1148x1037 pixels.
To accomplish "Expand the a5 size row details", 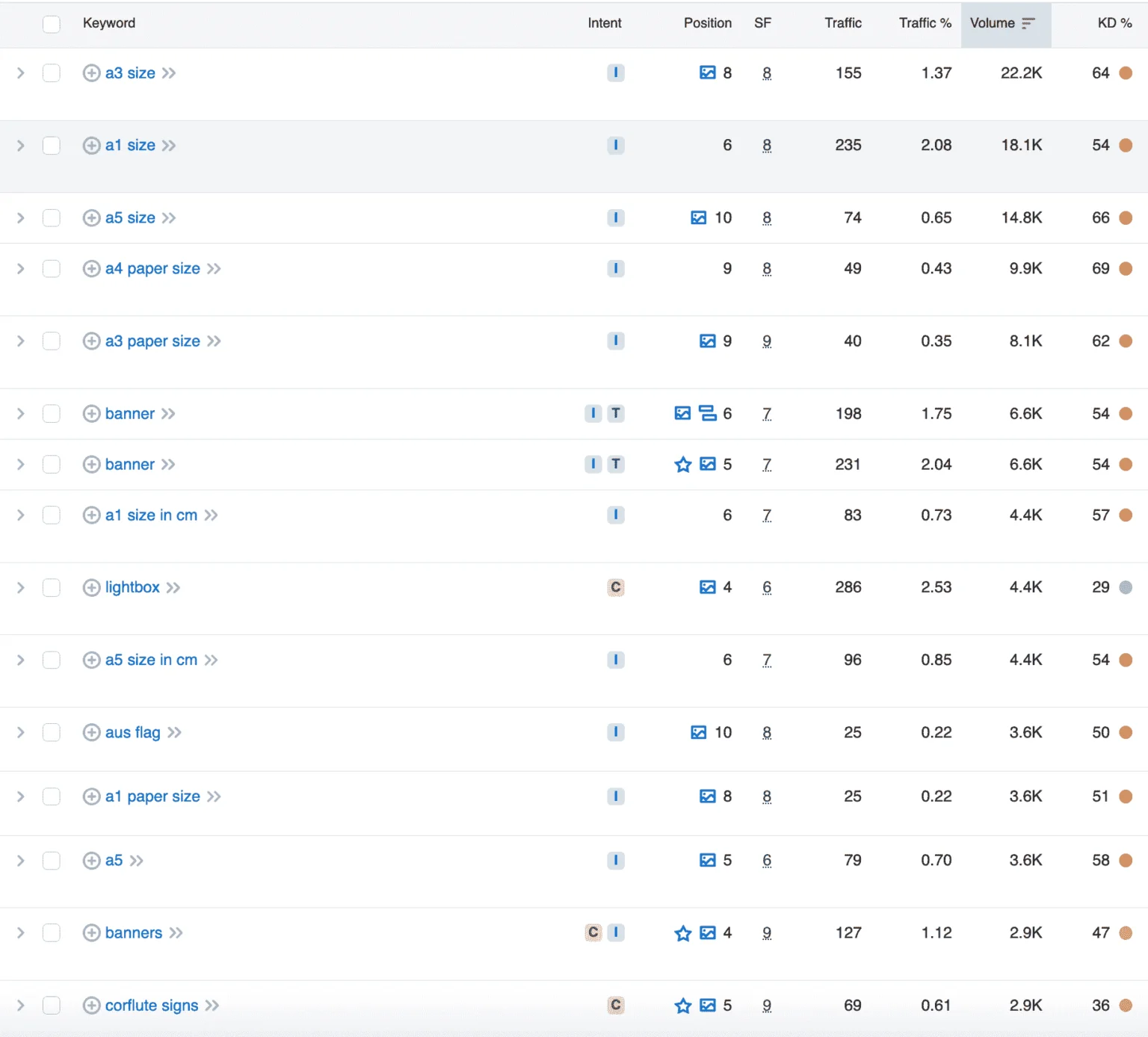I will (x=21, y=218).
